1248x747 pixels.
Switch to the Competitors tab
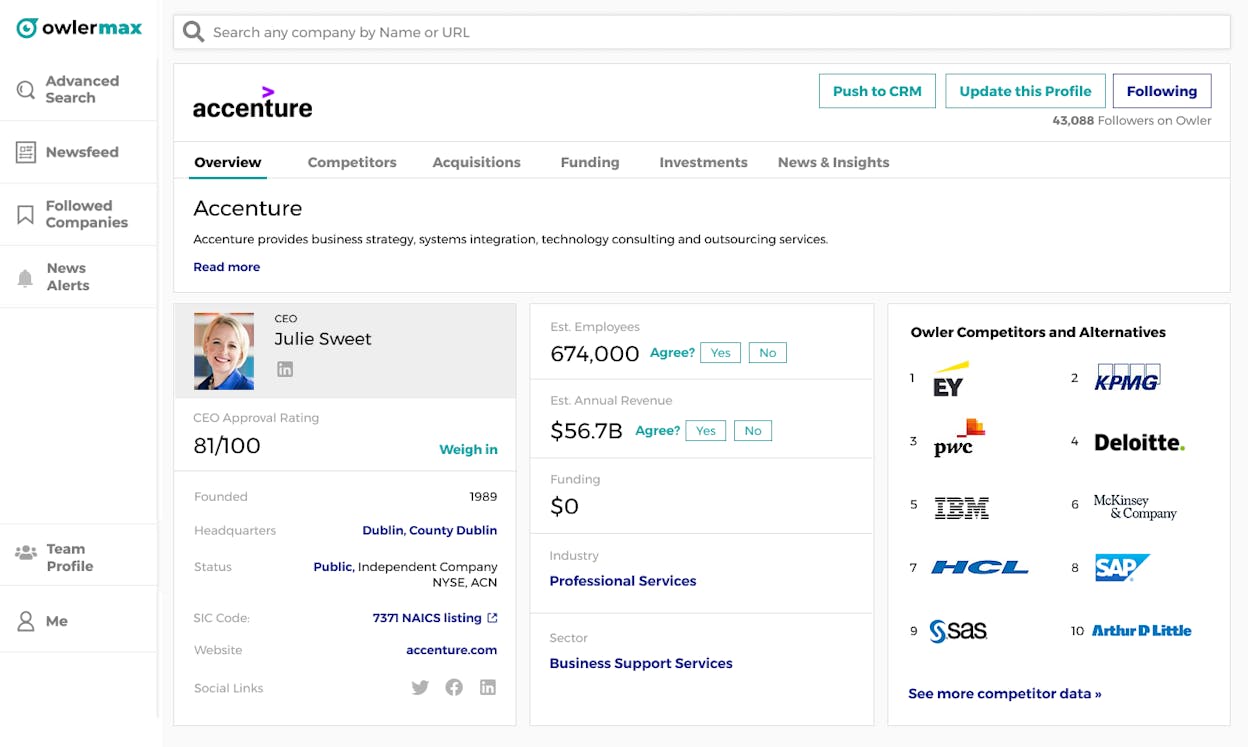coord(352,162)
